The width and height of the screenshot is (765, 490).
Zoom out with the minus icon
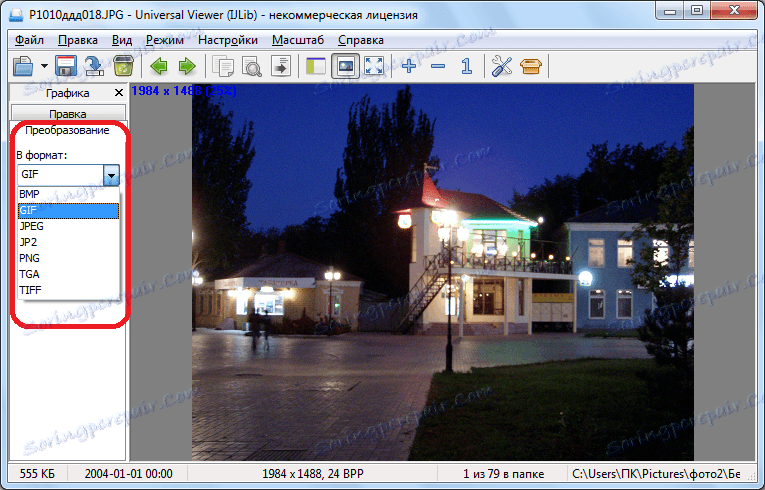point(438,66)
